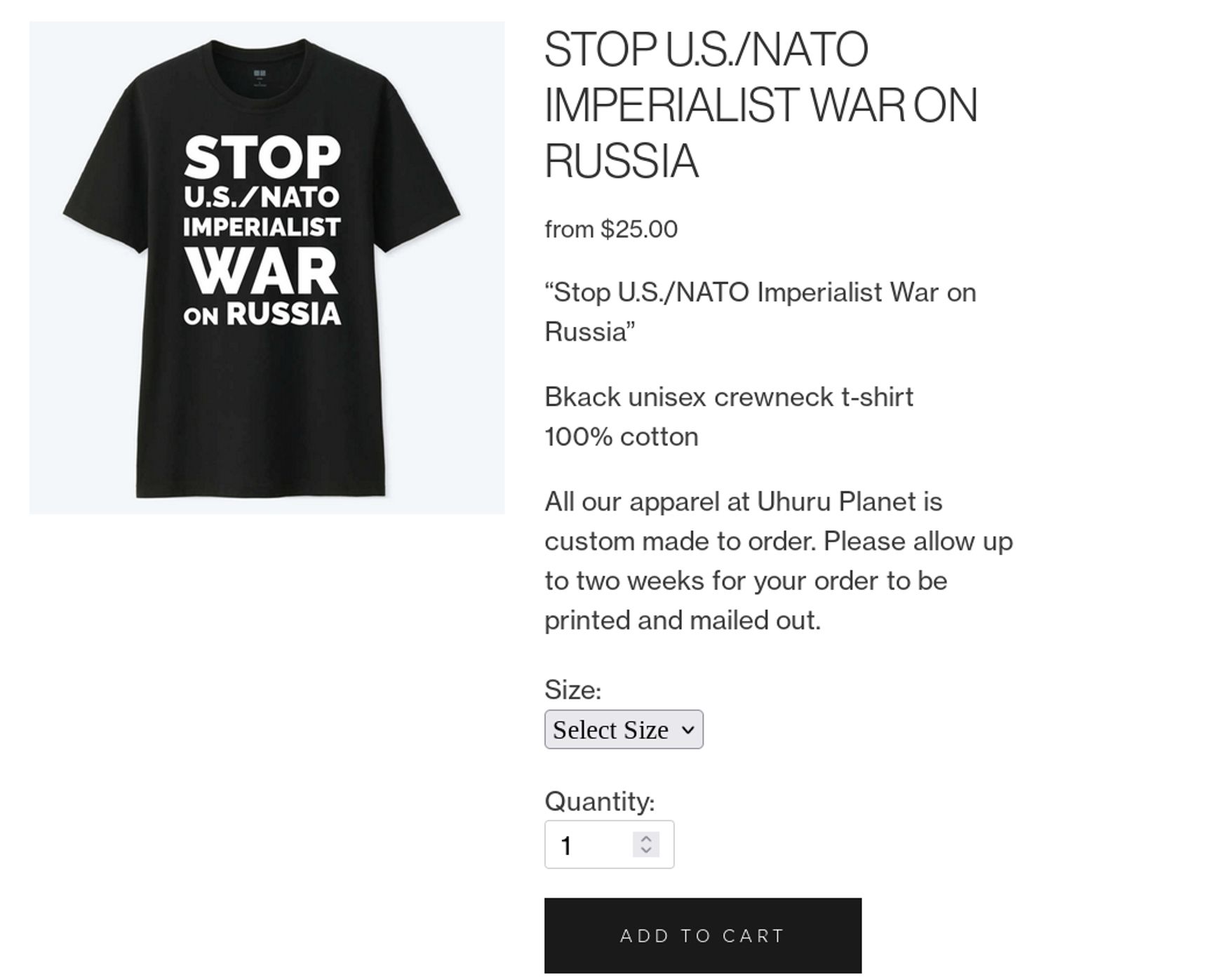Viewport: 1215px width, 980px height.
Task: Click the word "STOP" printed on the shirt
Action: (x=262, y=157)
